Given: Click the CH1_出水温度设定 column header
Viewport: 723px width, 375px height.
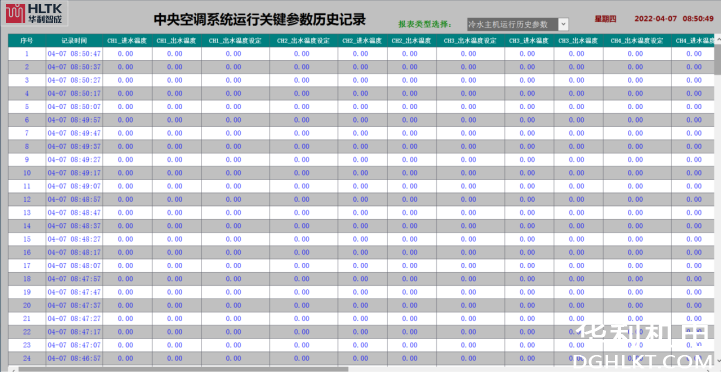Looking at the screenshot, I should (x=235, y=41).
